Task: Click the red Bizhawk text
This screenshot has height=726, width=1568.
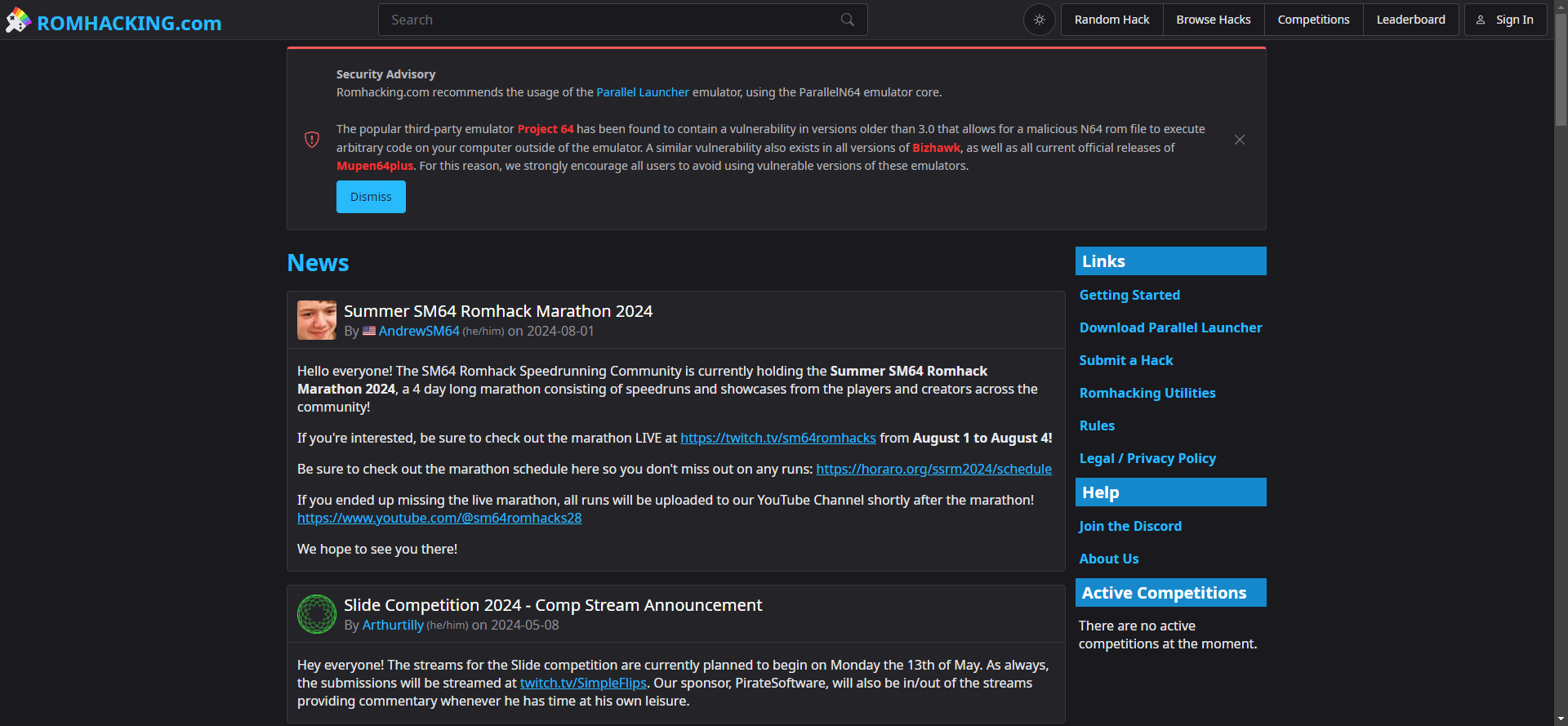Action: point(936,148)
